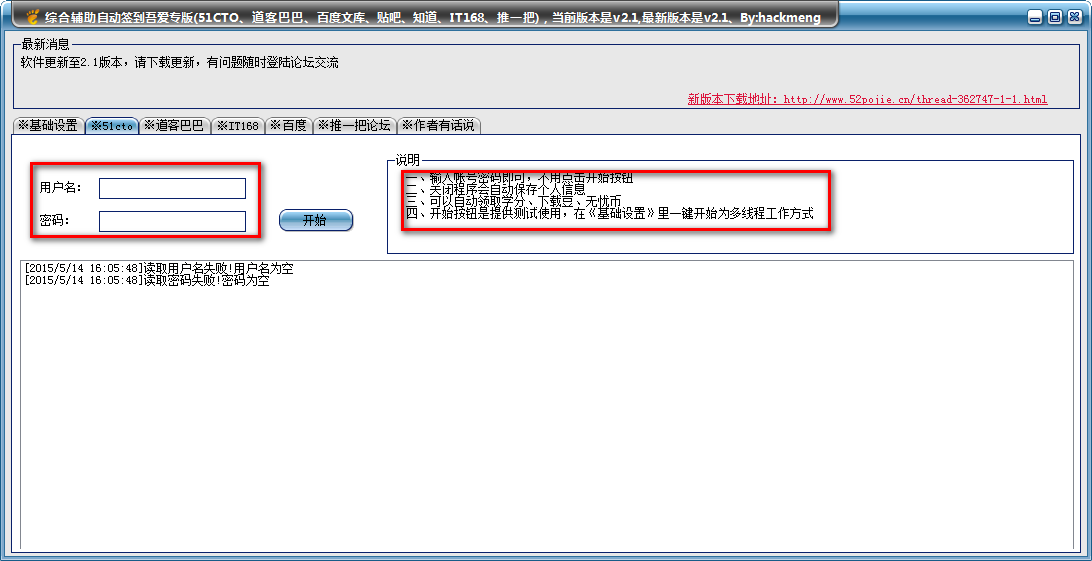Screen dimensions: 1092x561
Task: Open the ※作者有话说 tab
Action: click(439, 125)
